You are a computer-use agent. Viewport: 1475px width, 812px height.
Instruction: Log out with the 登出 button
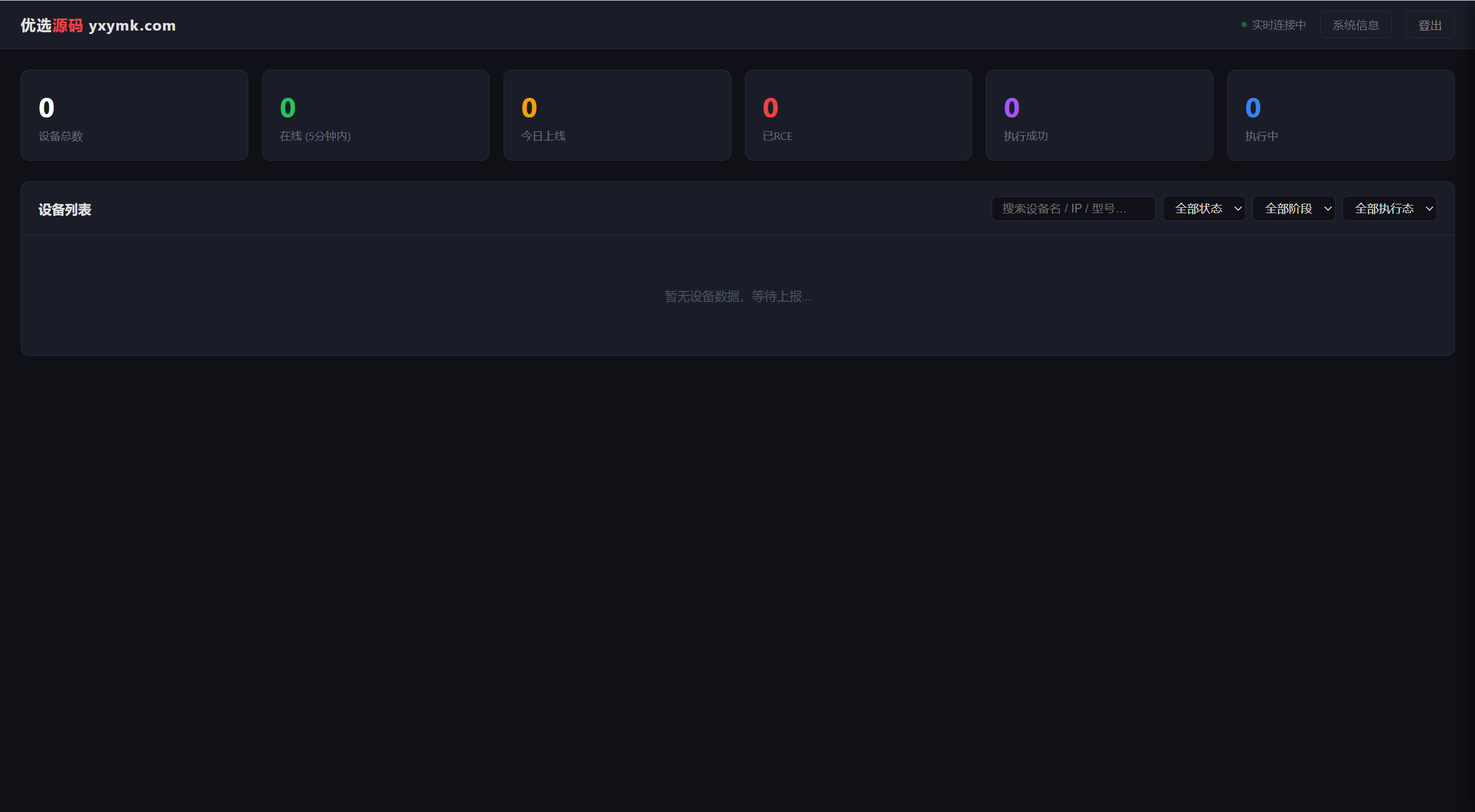(1429, 25)
